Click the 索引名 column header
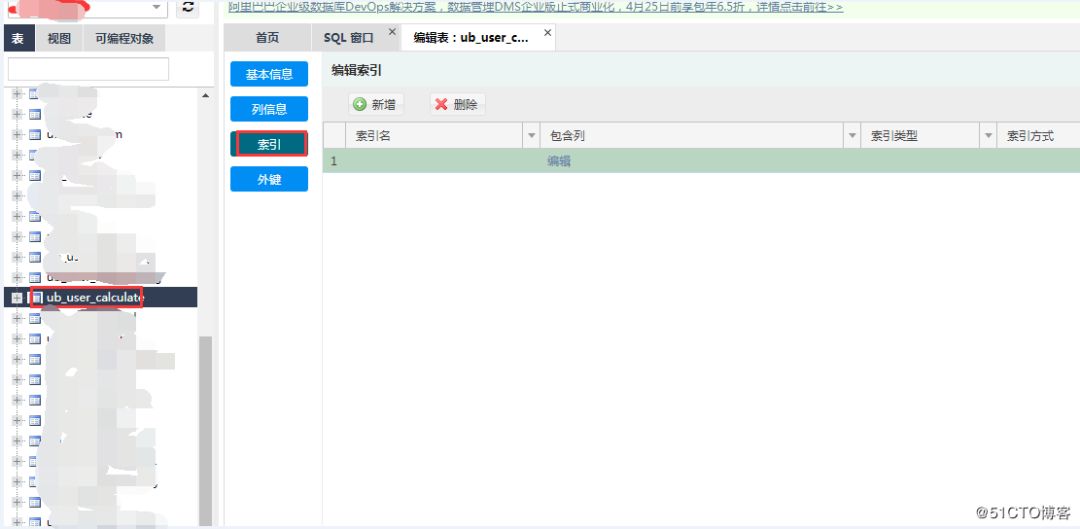Image resolution: width=1080 pixels, height=529 pixels. [435, 136]
